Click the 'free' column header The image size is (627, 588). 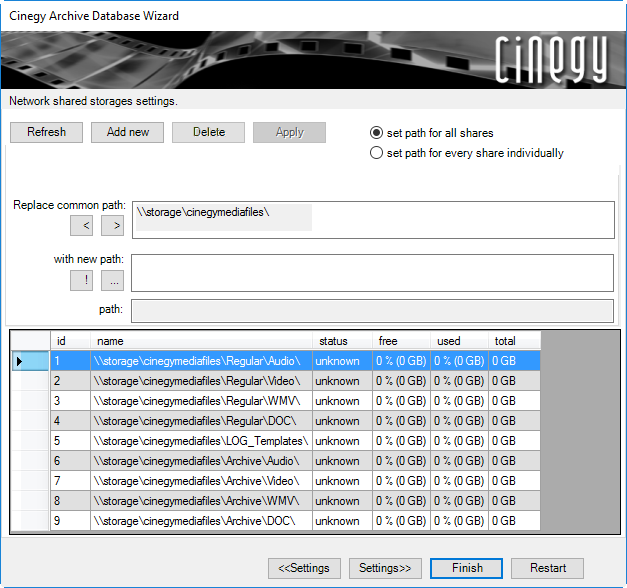[401, 341]
